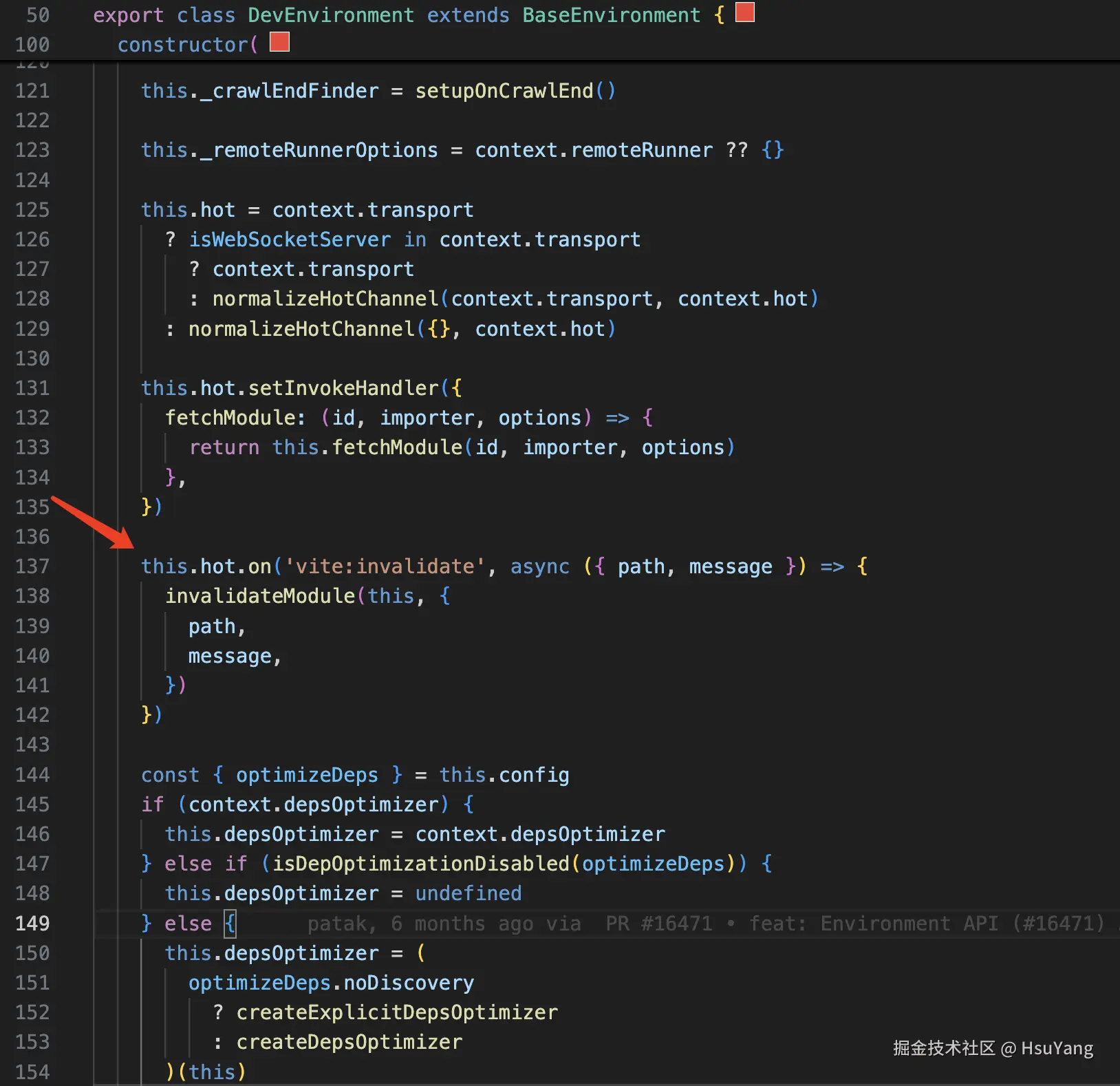Click normalizeHotChannel on line 128
The width and height of the screenshot is (1120, 1086).
coord(325,299)
